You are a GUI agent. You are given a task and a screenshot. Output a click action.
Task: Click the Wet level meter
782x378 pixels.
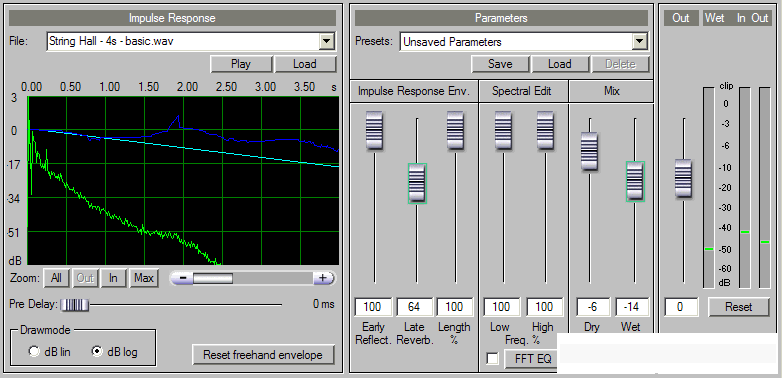point(708,188)
